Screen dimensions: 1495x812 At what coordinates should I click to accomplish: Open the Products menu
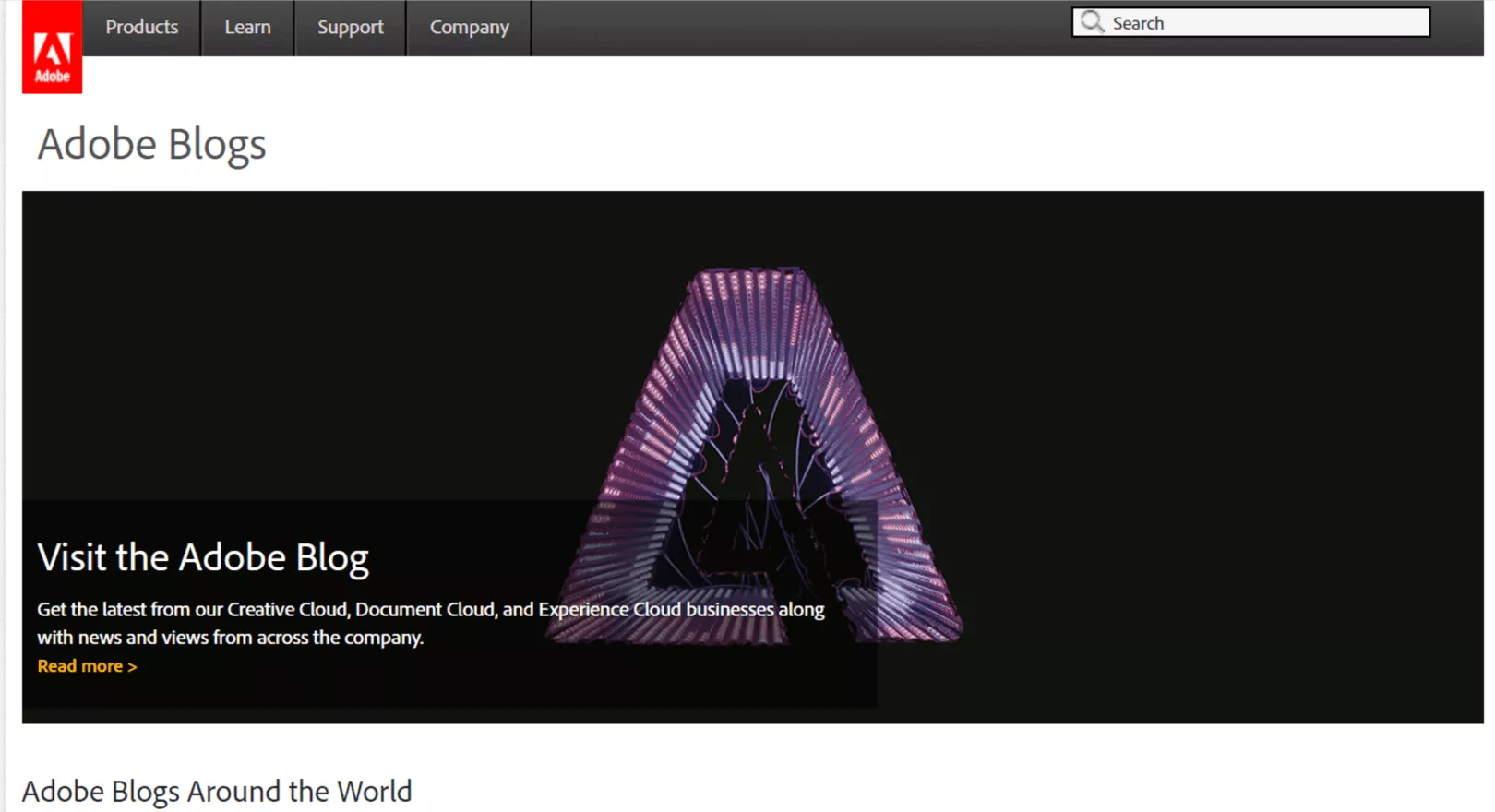[x=142, y=28]
